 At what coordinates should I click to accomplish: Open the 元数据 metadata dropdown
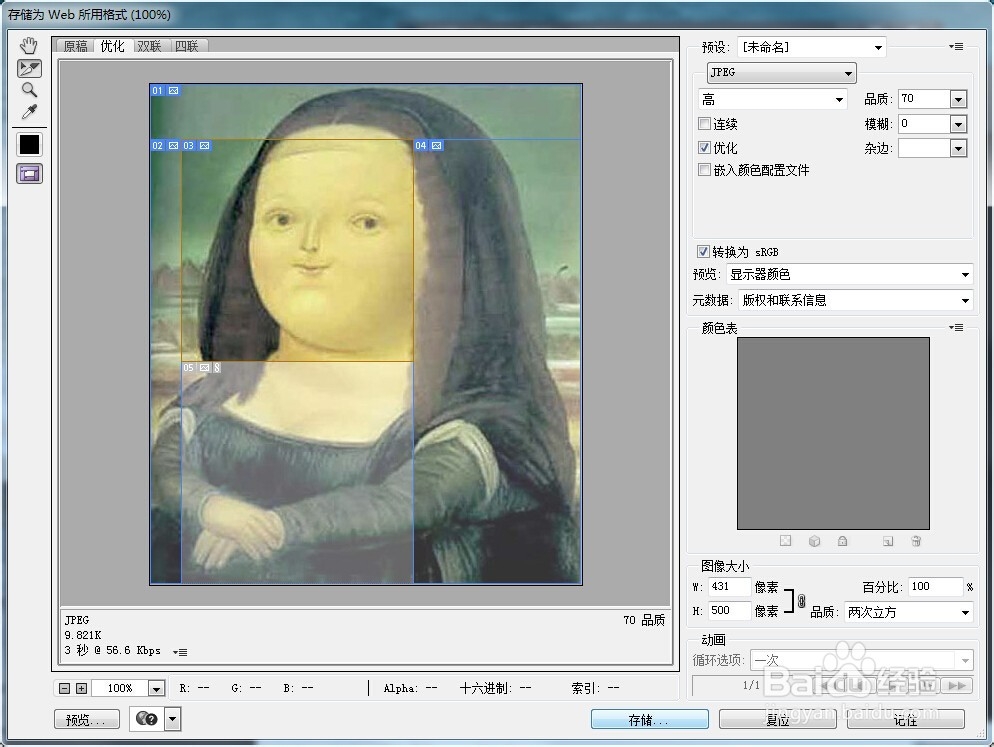coord(855,301)
